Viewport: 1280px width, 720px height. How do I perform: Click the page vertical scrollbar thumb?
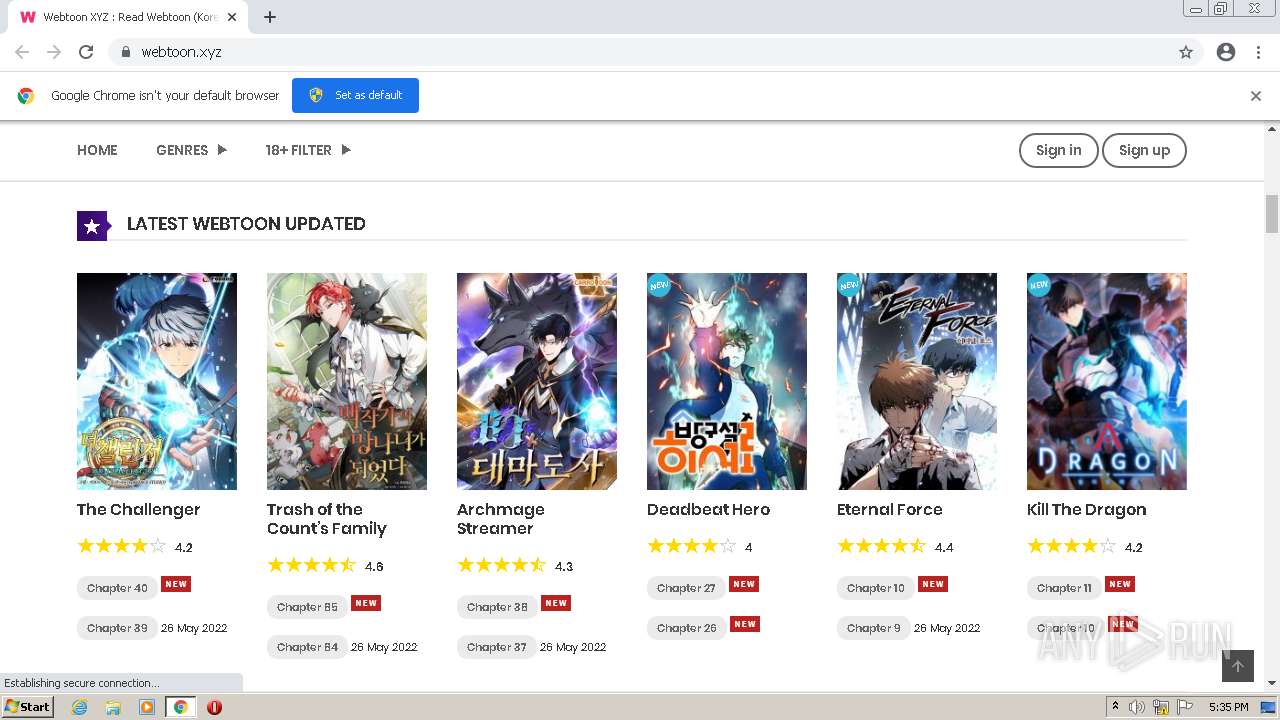(1272, 214)
